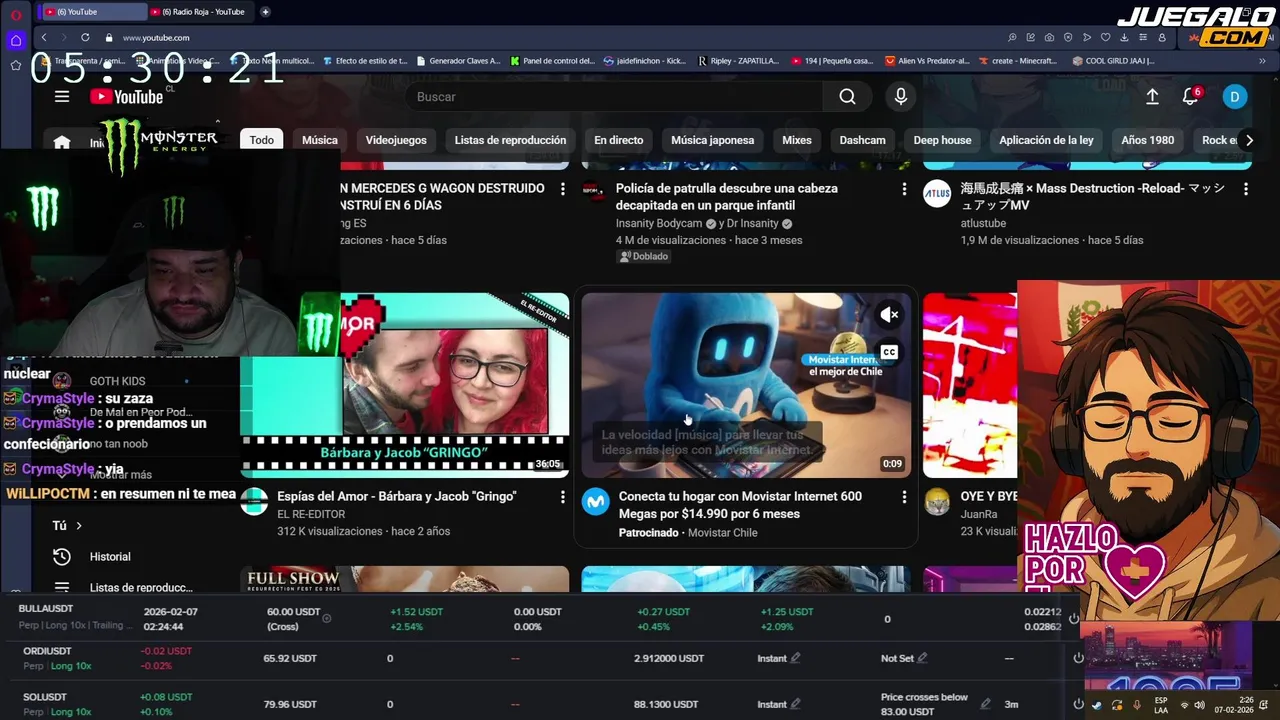Select the Deep house filter chip
Viewport: 1280px width, 720px height.
942,140
